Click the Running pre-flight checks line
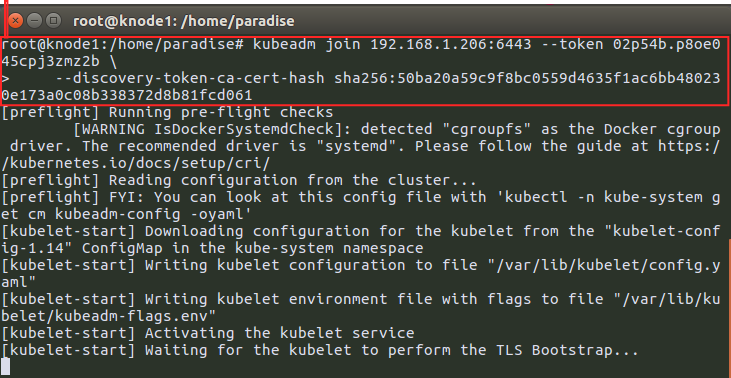 click(167, 112)
